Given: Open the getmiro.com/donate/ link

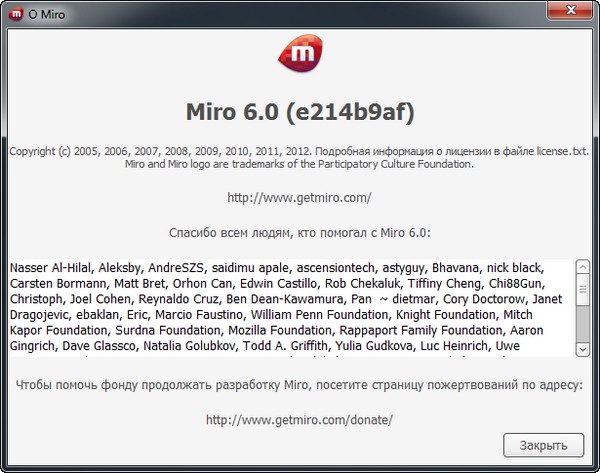Looking at the screenshot, I should [299, 420].
